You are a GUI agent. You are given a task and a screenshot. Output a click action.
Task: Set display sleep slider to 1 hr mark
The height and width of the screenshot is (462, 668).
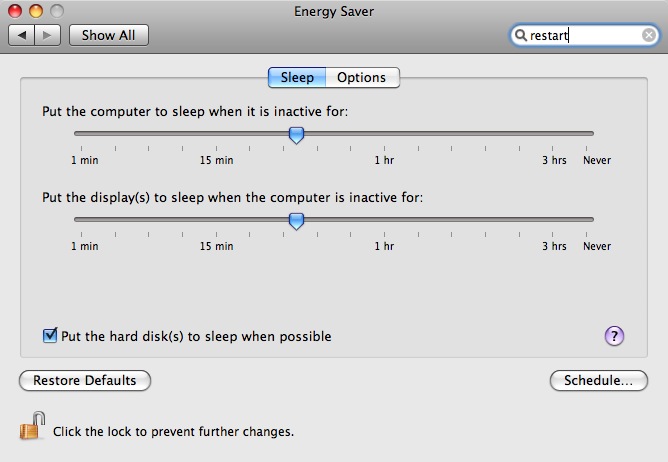(384, 219)
